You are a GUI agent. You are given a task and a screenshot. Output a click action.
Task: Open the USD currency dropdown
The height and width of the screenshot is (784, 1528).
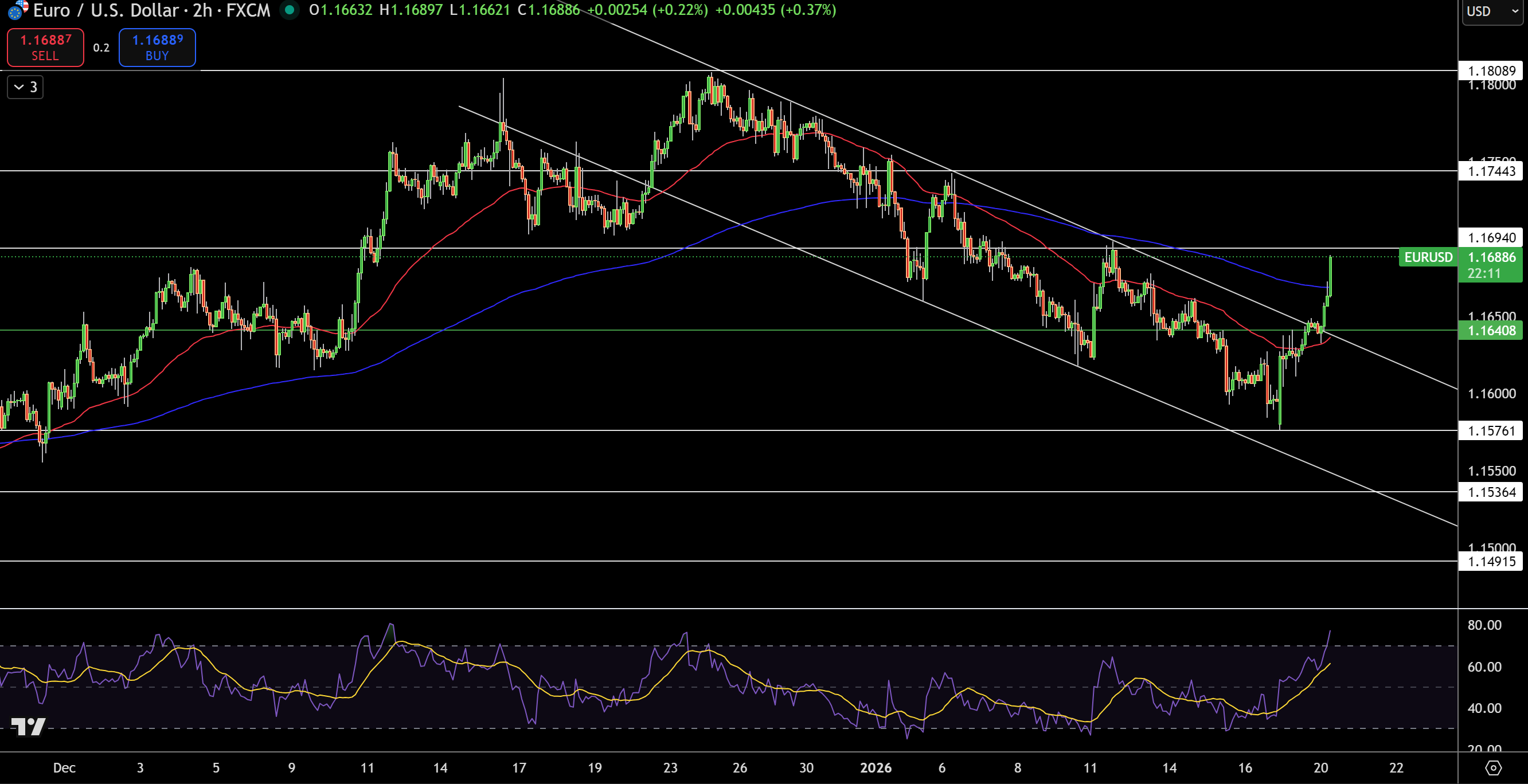1492,11
